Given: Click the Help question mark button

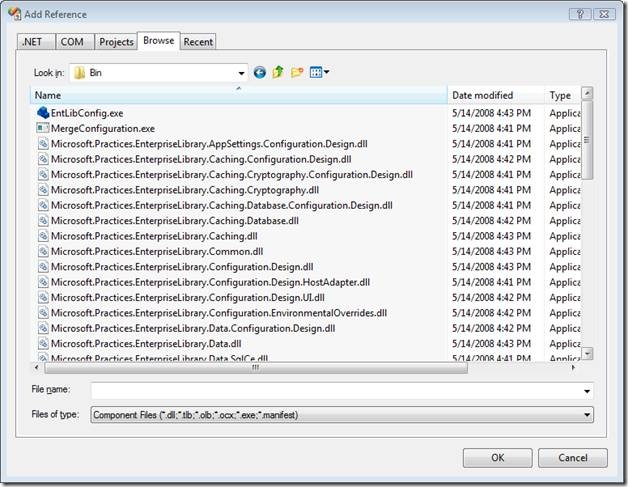Looking at the screenshot, I should [x=580, y=14].
